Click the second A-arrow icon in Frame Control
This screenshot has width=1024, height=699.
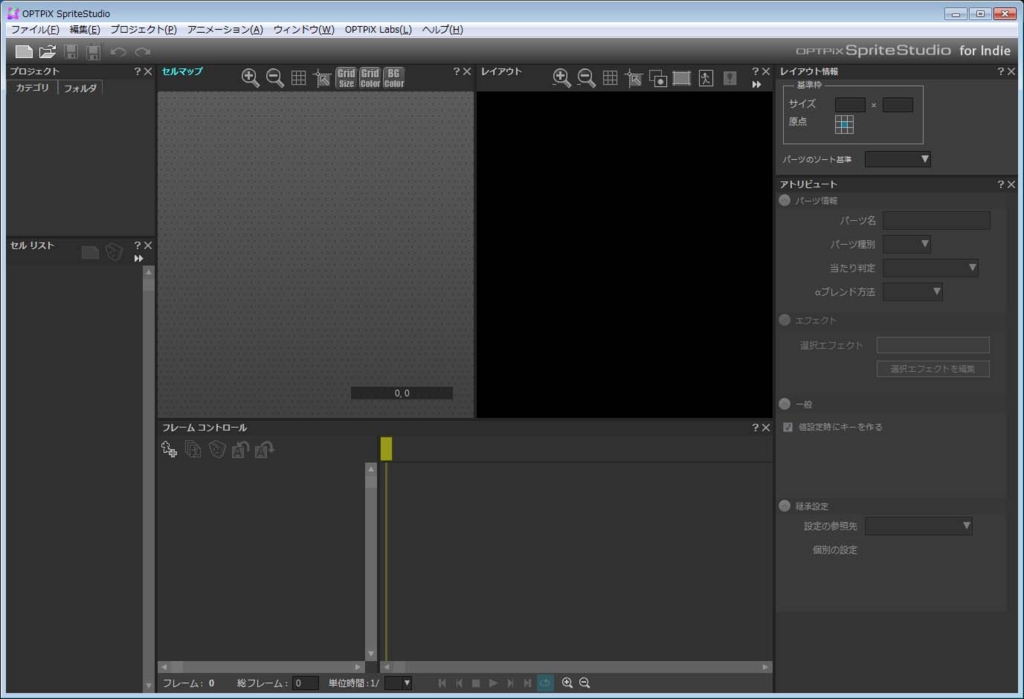click(x=264, y=449)
